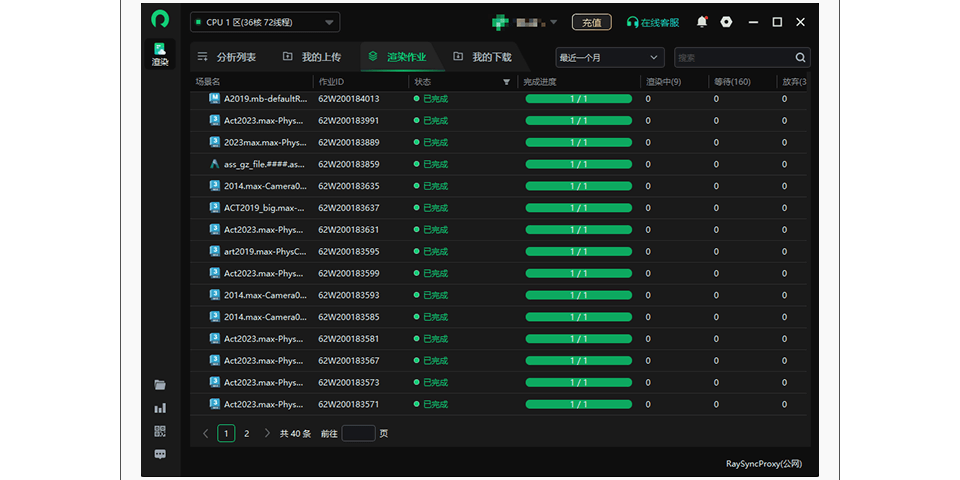
Task: Click the progress bar for job 62W200184013
Action: [x=579, y=99]
